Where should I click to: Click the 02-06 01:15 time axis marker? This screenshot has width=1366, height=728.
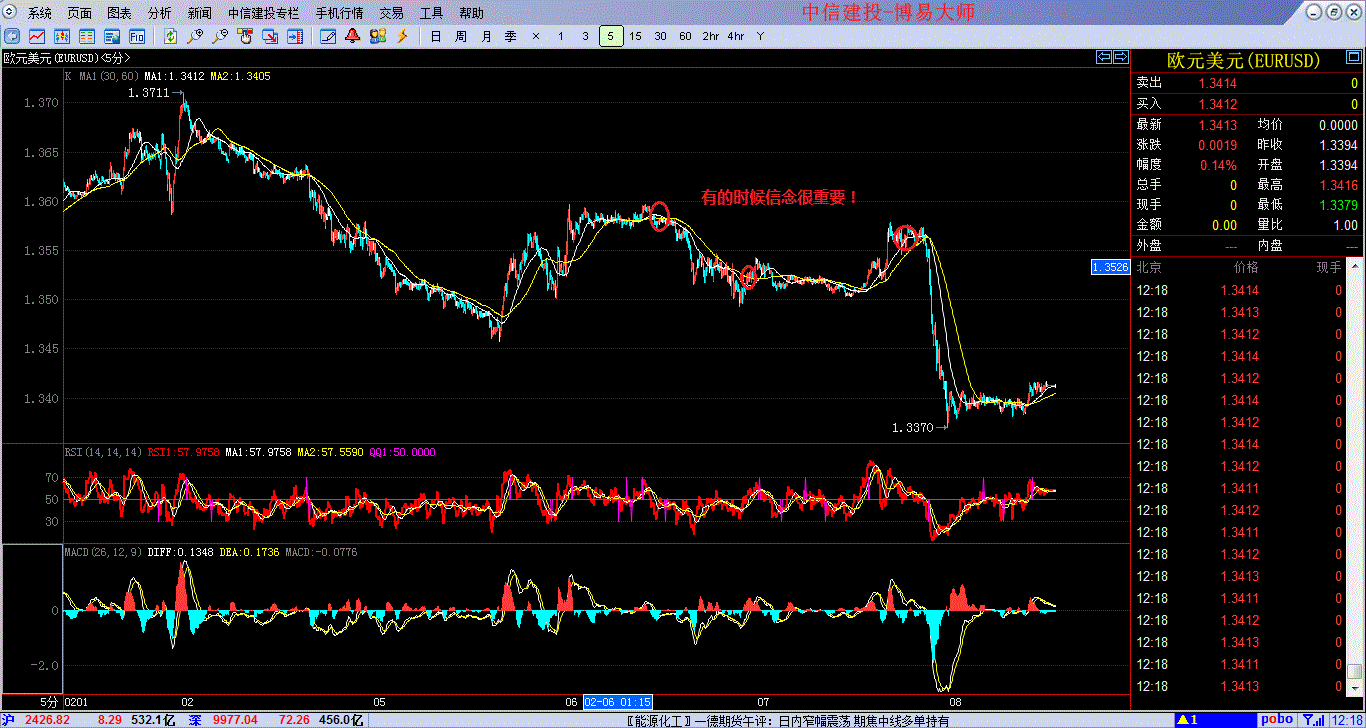click(618, 702)
